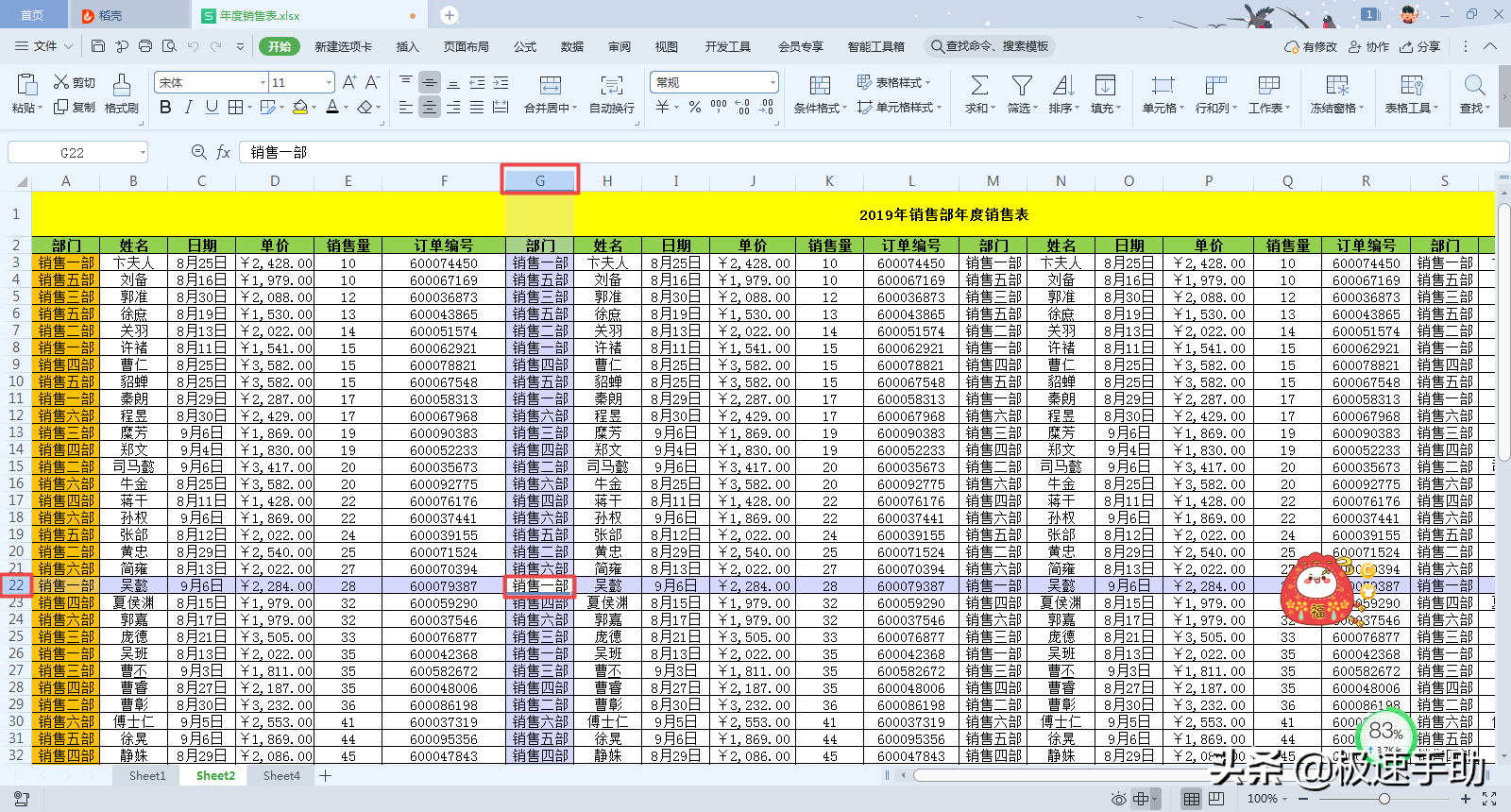Toggle middle vertical alignment
This screenshot has height=812, width=1511.
(x=429, y=82)
